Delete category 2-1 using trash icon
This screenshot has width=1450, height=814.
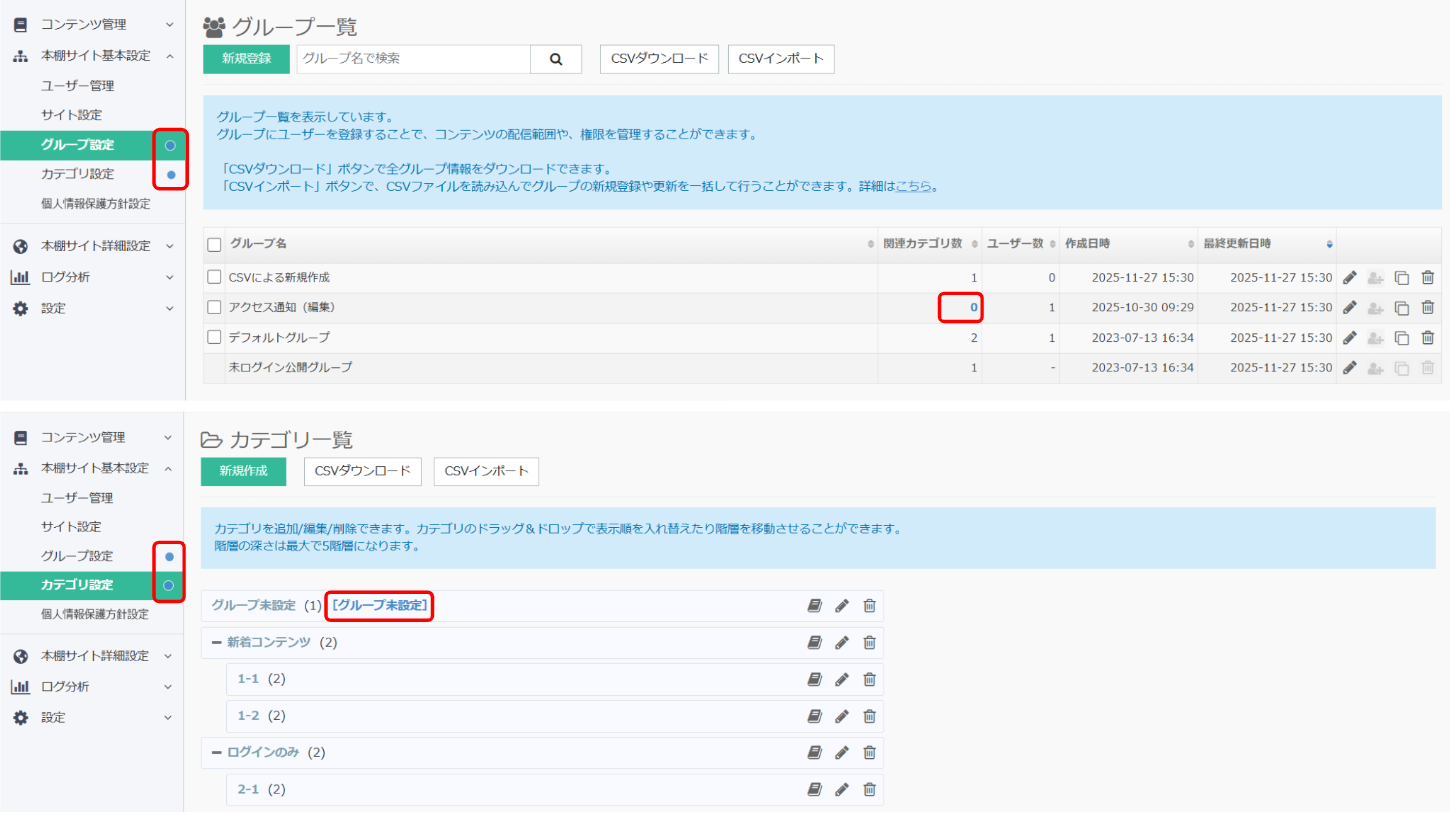click(869, 790)
